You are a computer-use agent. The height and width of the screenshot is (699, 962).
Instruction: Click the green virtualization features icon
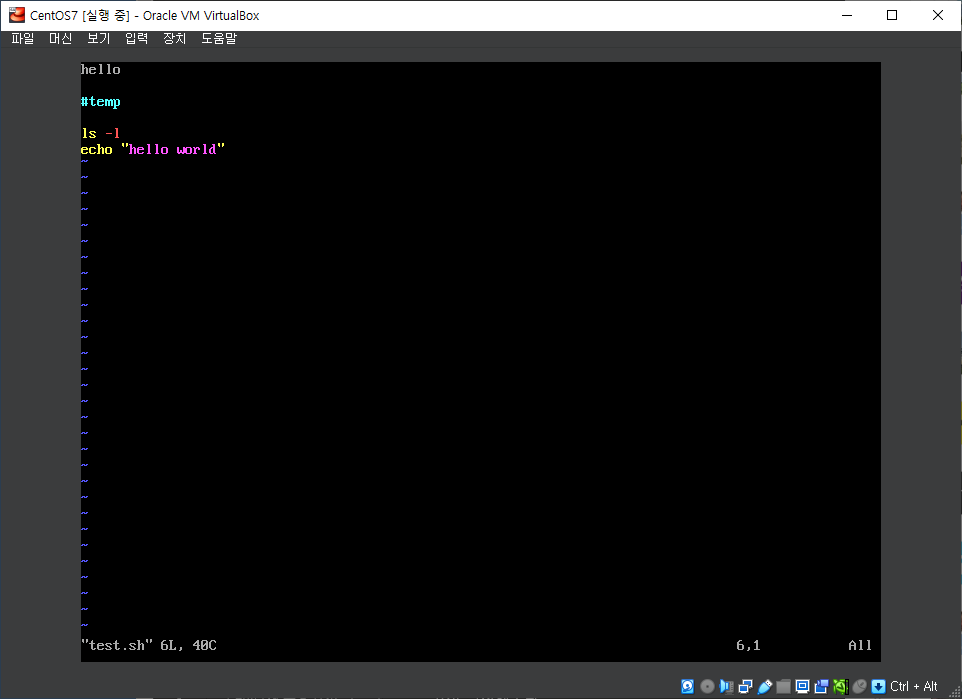tap(840, 686)
